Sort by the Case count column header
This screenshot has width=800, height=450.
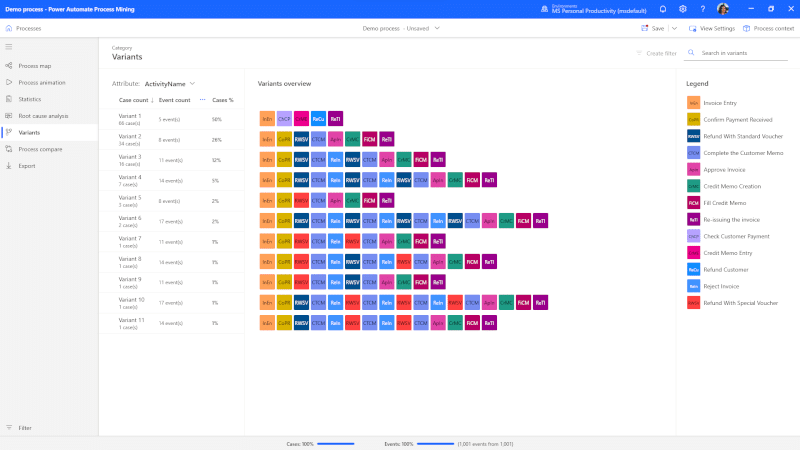[135, 100]
